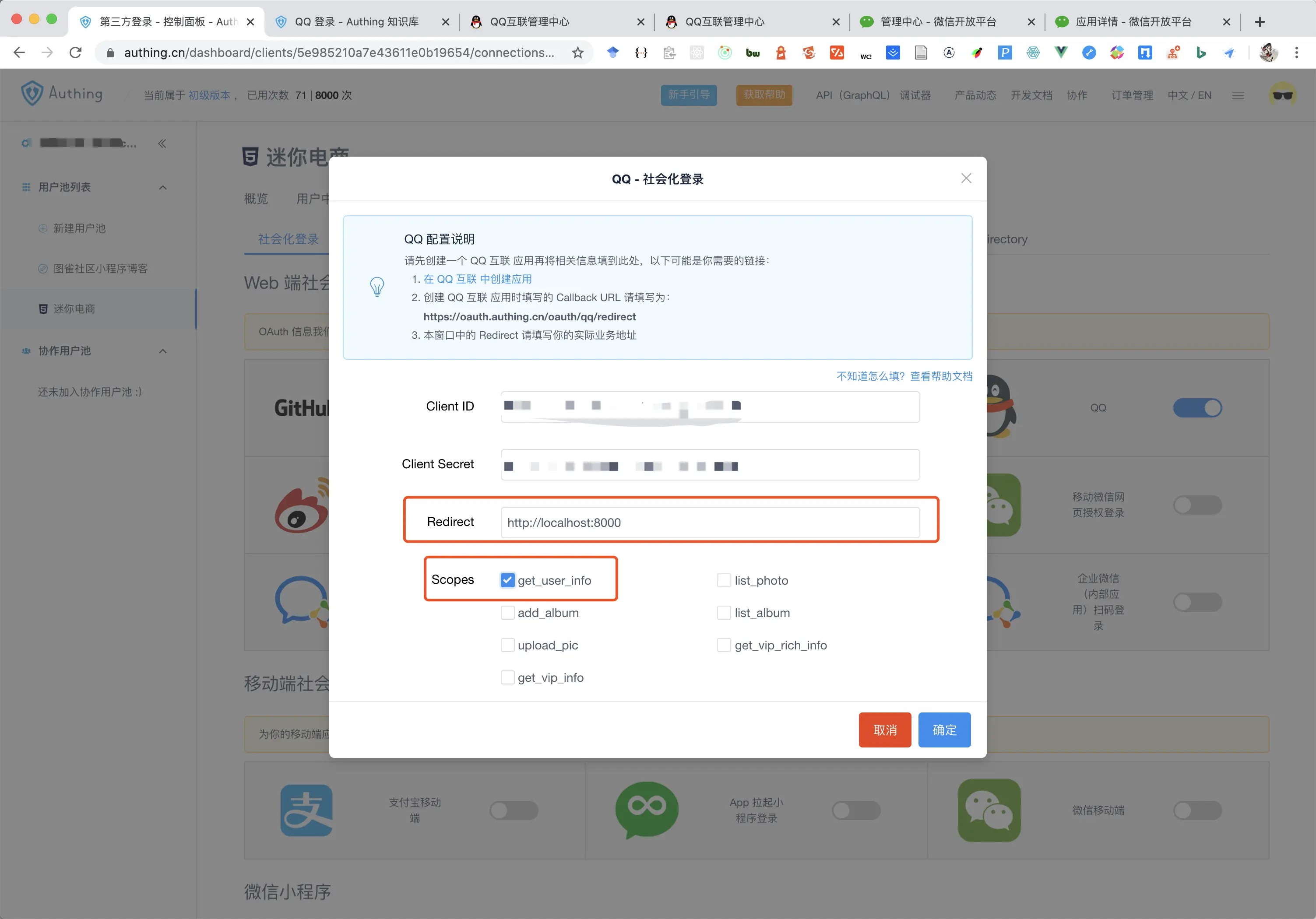Tick the upload_pic checkbox
Viewport: 1316px width, 919px height.
click(507, 645)
